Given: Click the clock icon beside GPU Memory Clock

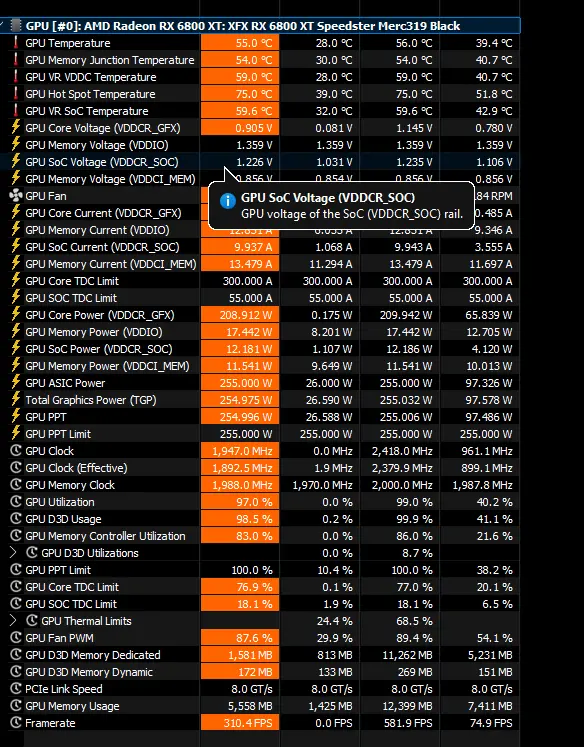Looking at the screenshot, I should tap(16, 485).
